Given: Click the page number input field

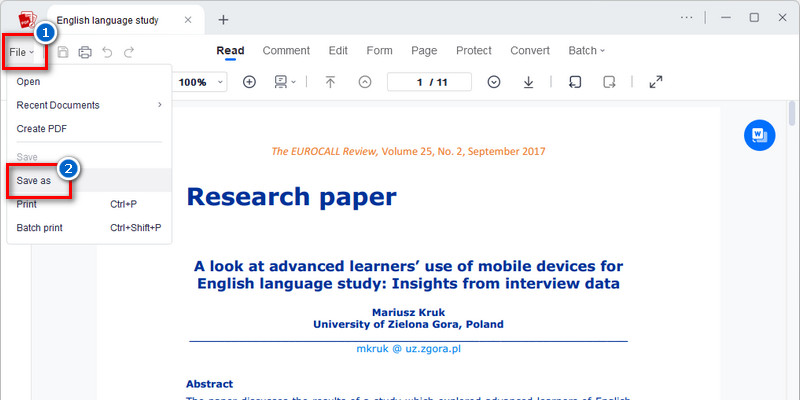Looking at the screenshot, I should (x=429, y=82).
